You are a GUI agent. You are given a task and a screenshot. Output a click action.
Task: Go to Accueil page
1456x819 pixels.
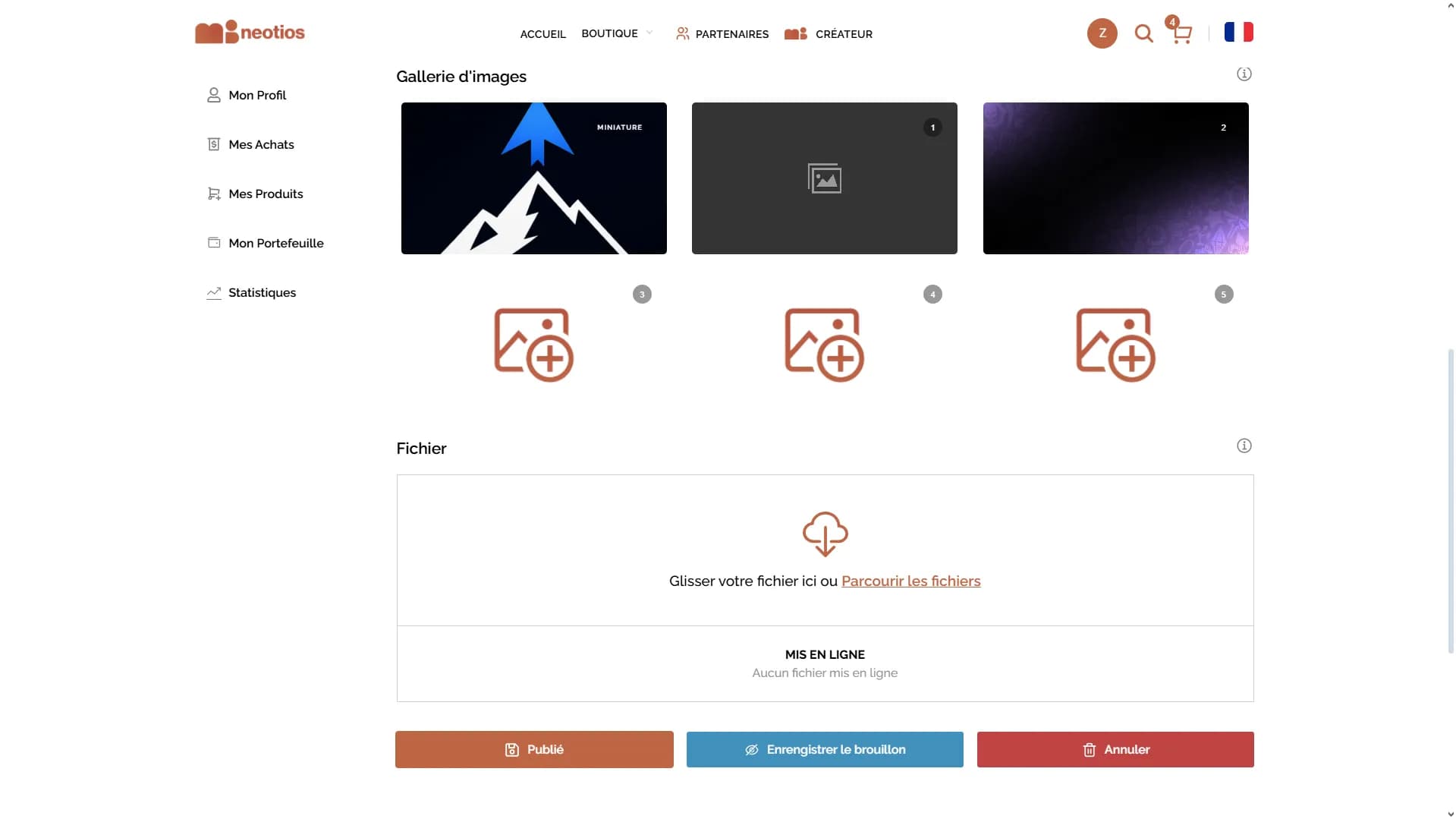point(542,34)
